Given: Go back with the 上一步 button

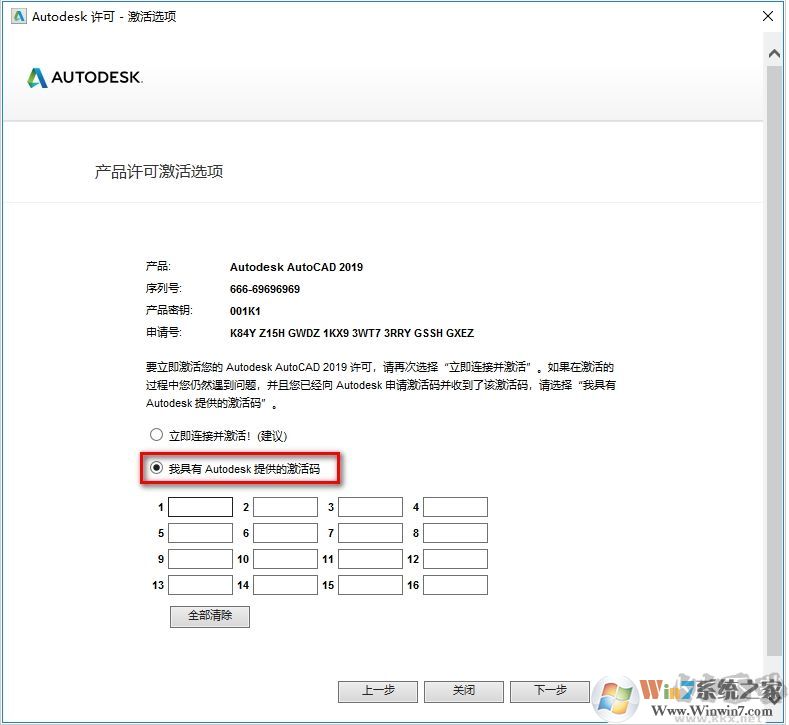Looking at the screenshot, I should [377, 691].
